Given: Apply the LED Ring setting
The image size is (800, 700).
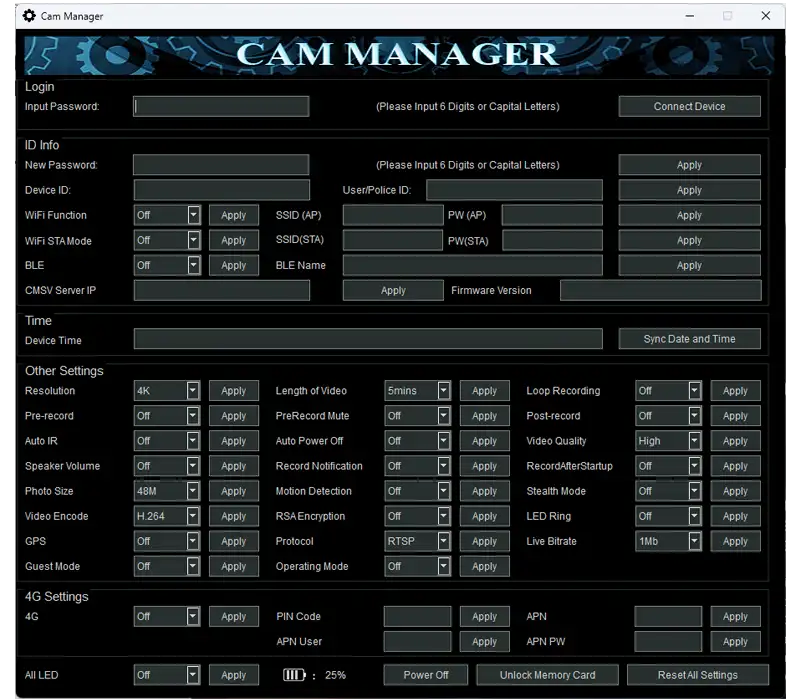Looking at the screenshot, I should pos(735,516).
